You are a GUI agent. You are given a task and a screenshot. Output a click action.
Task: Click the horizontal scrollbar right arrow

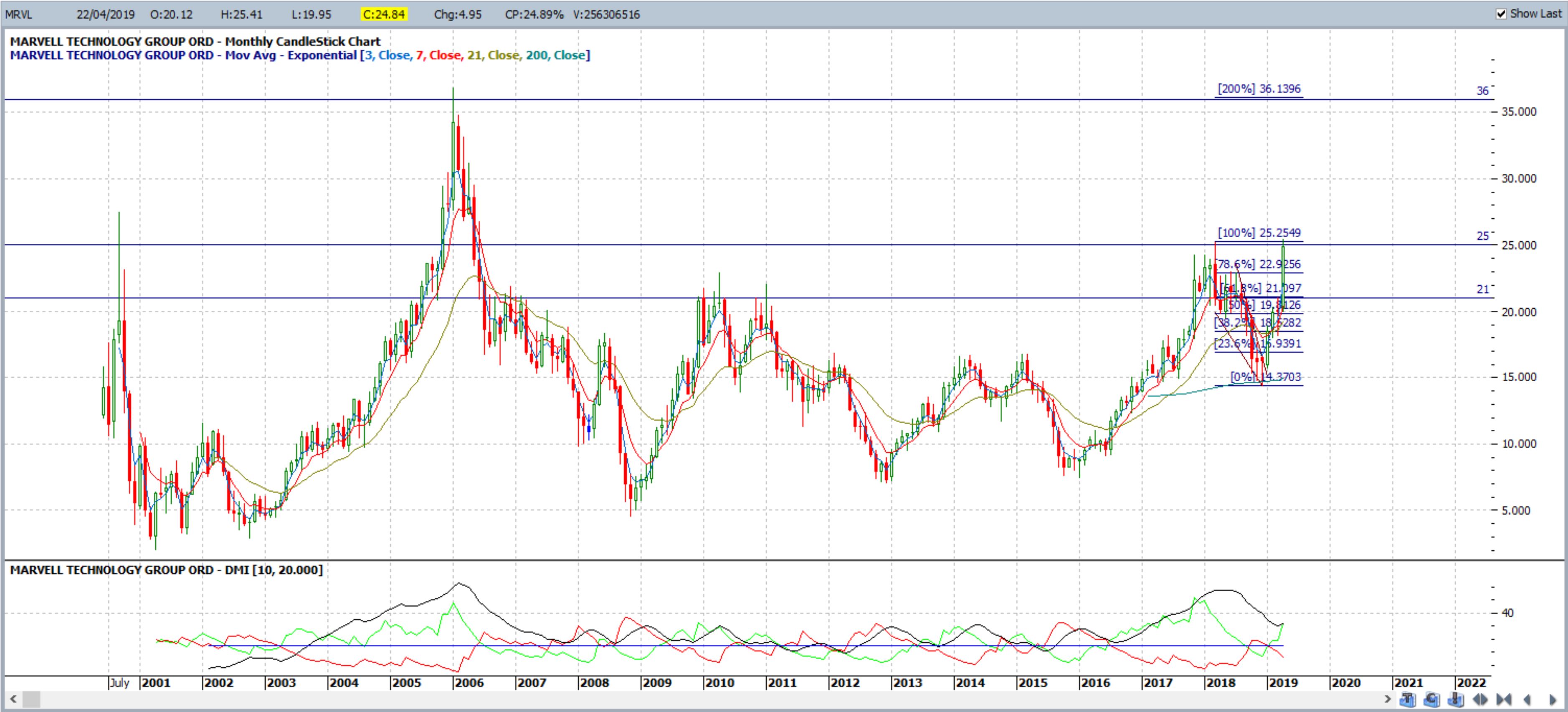pyautogui.click(x=1388, y=699)
